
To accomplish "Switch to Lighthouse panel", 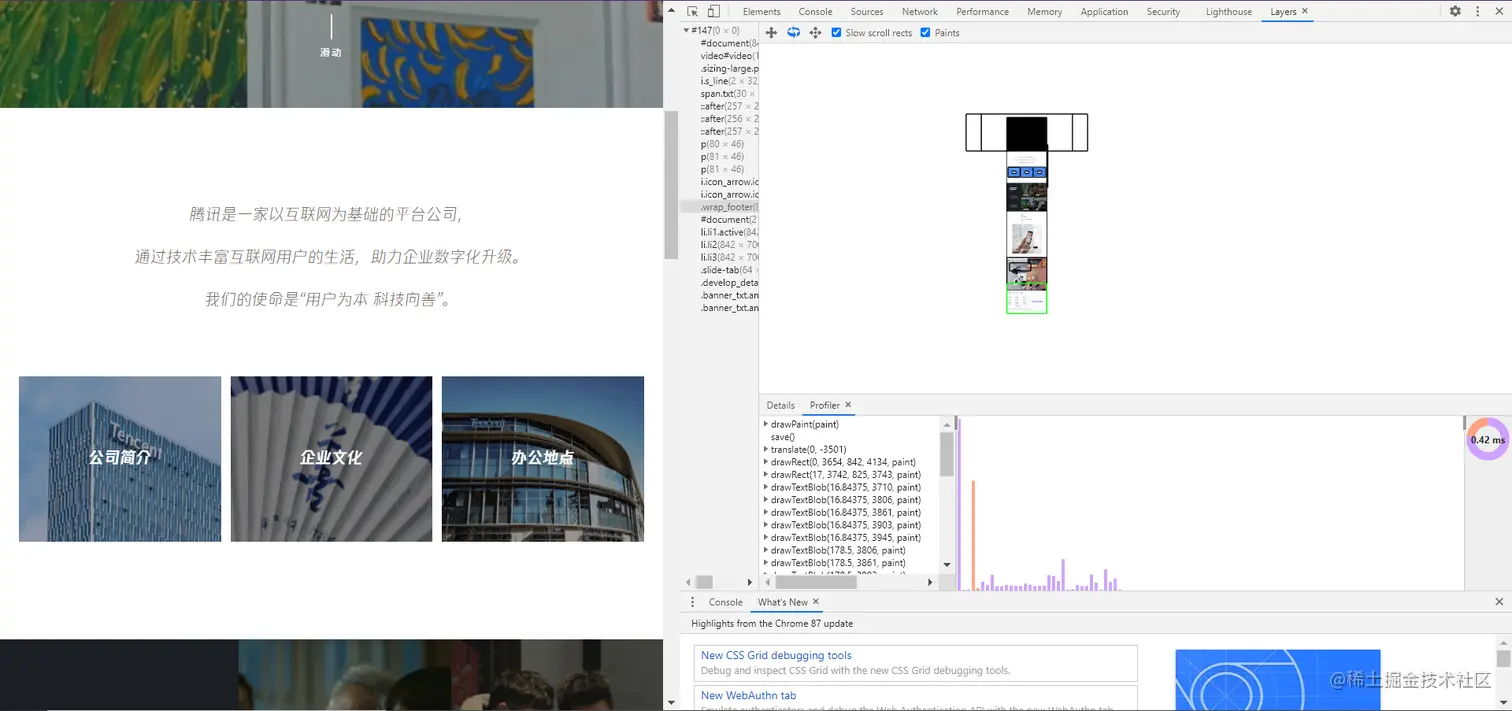I will click(1228, 12).
